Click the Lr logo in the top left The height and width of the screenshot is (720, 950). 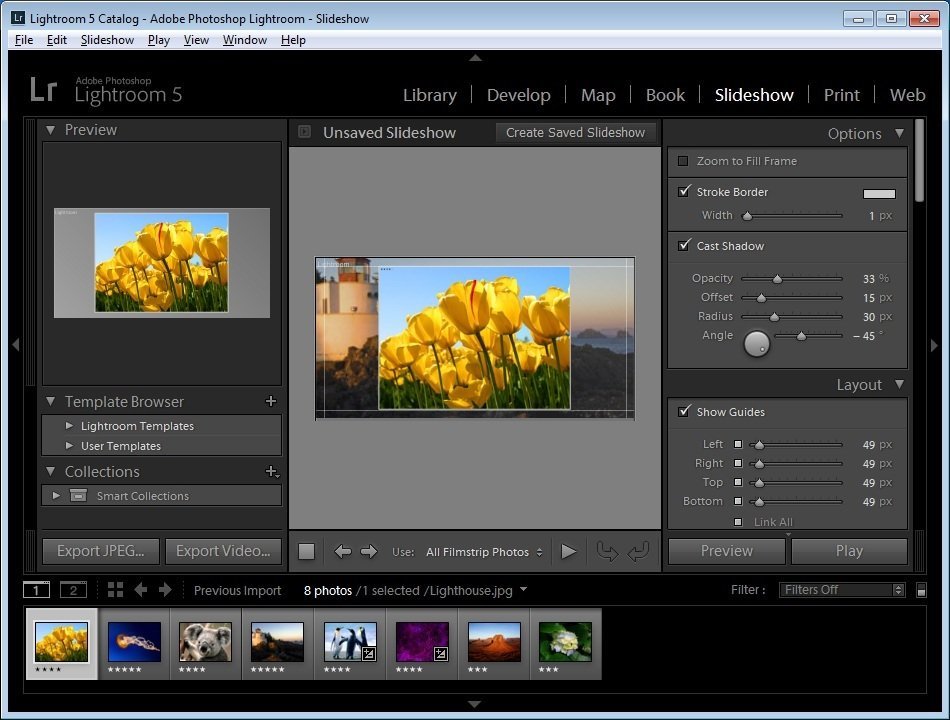point(43,91)
